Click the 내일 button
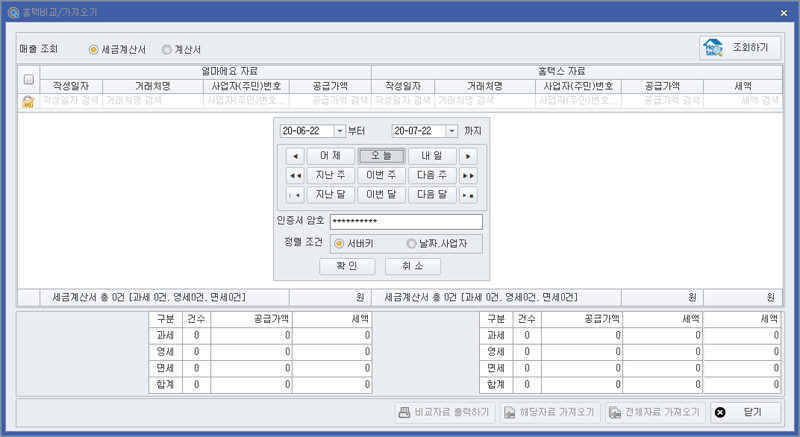800x437 pixels. 432,156
